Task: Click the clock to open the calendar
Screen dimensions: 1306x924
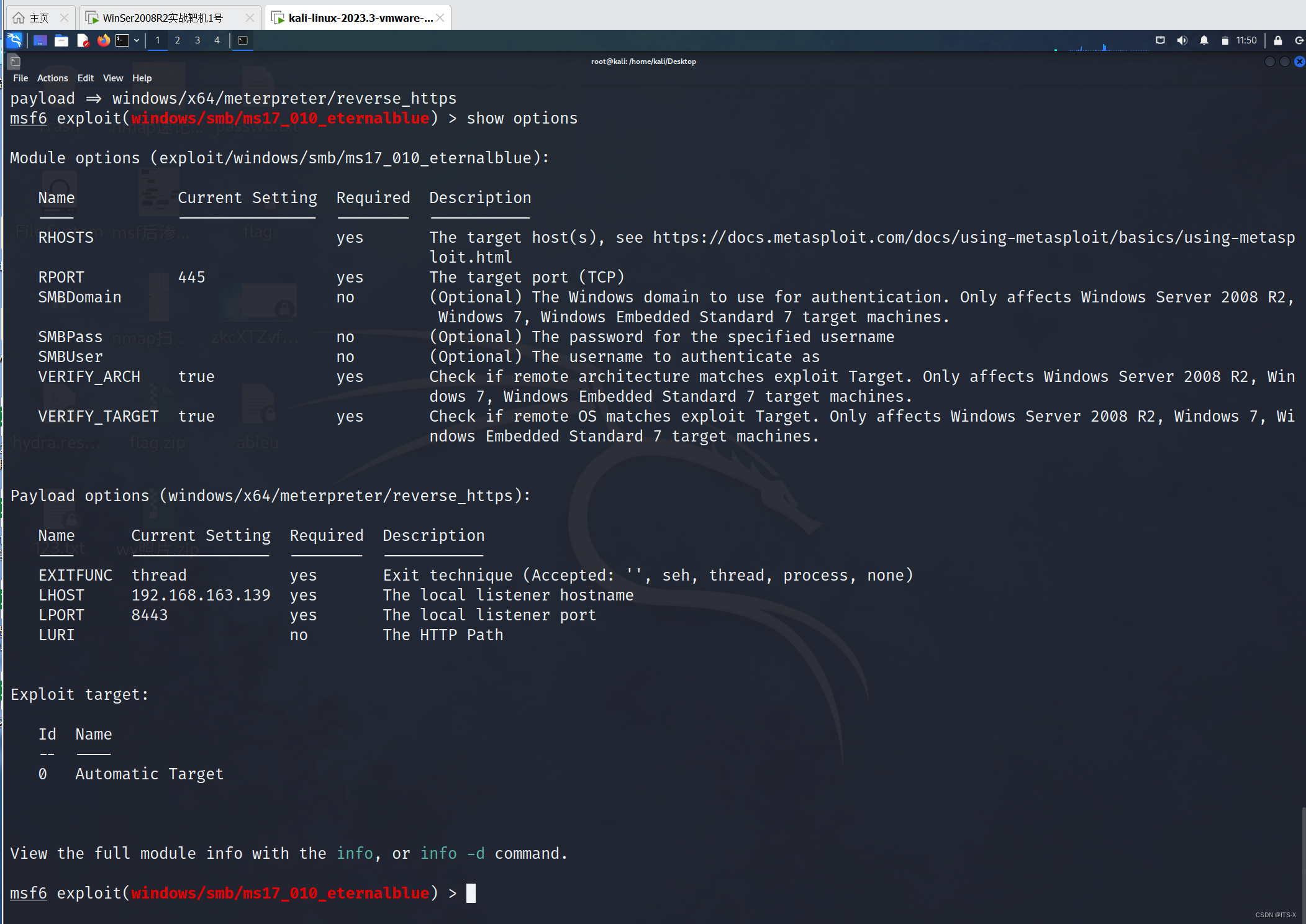Action: pyautogui.click(x=1246, y=40)
